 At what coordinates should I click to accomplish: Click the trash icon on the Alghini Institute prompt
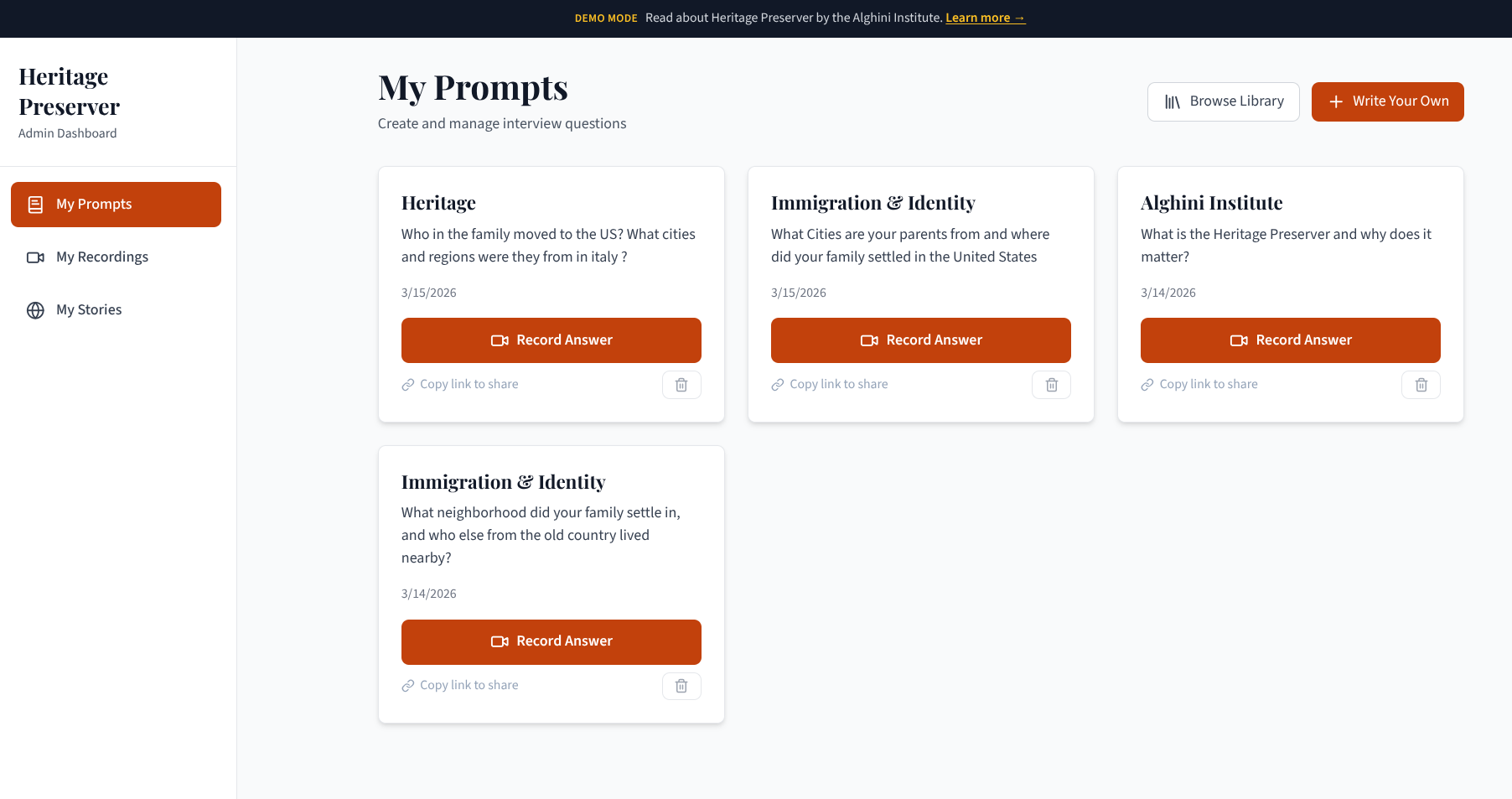pos(1421,384)
